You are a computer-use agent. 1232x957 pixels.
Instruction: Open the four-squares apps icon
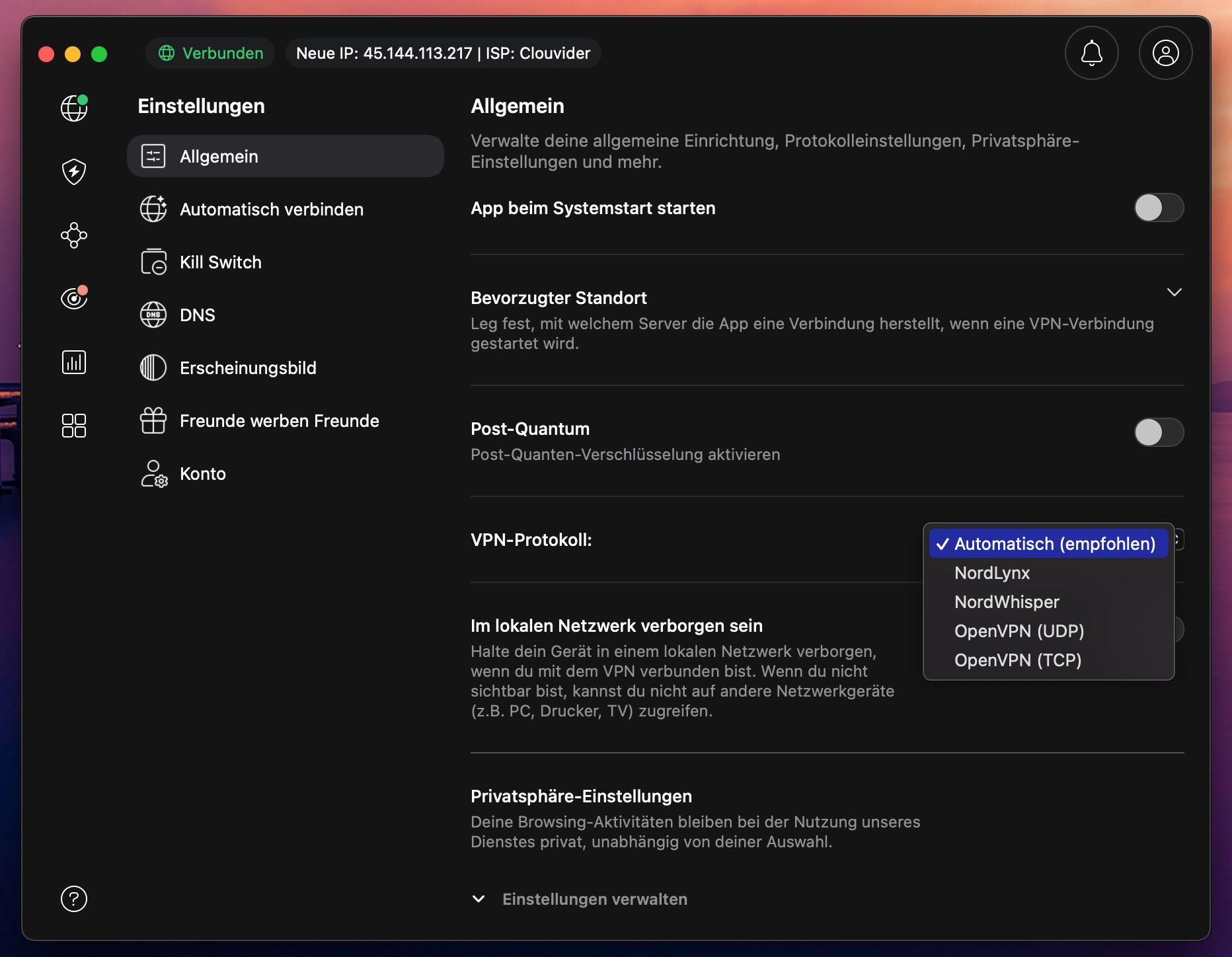74,426
